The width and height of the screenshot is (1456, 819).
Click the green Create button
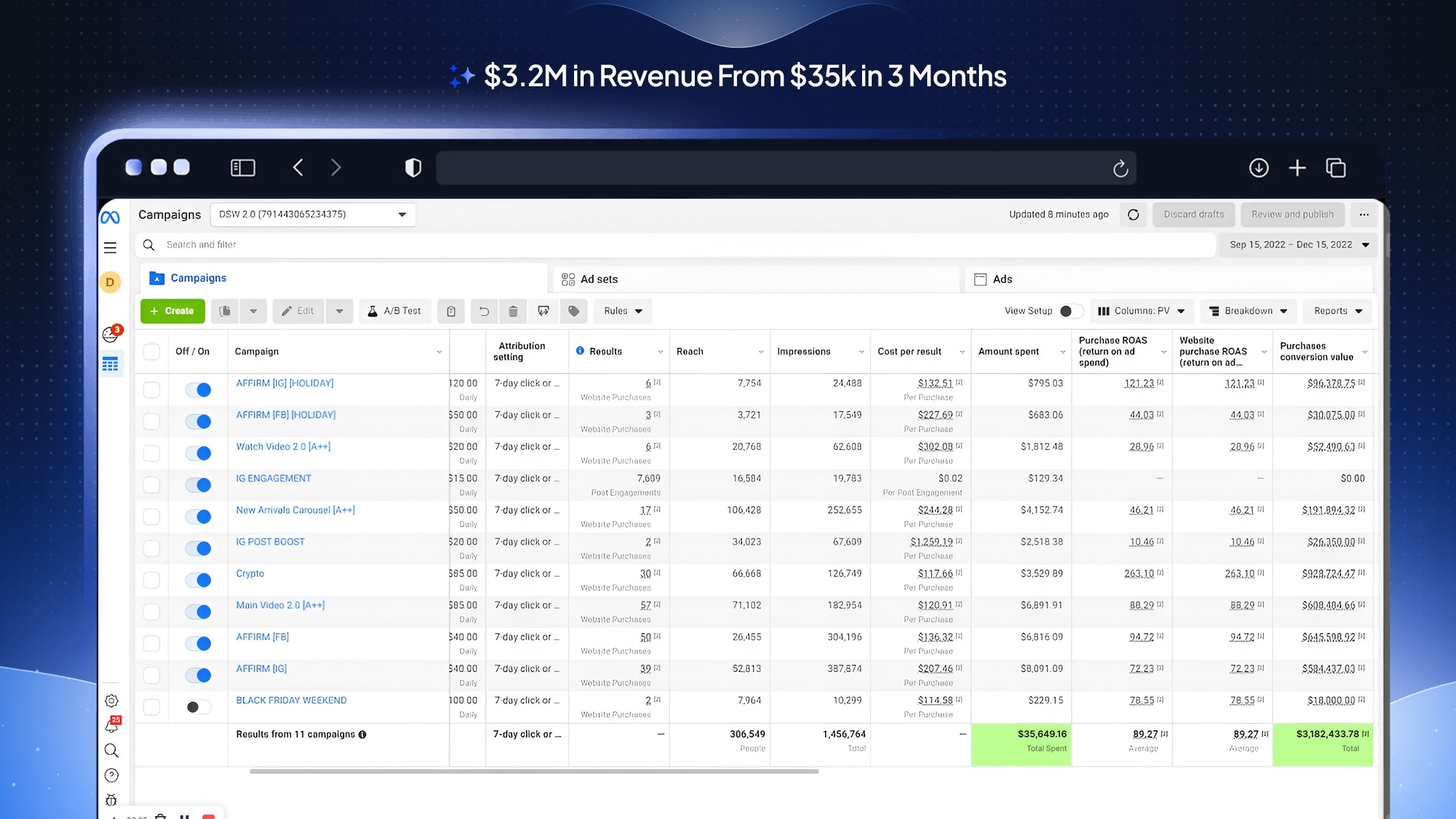(x=172, y=311)
